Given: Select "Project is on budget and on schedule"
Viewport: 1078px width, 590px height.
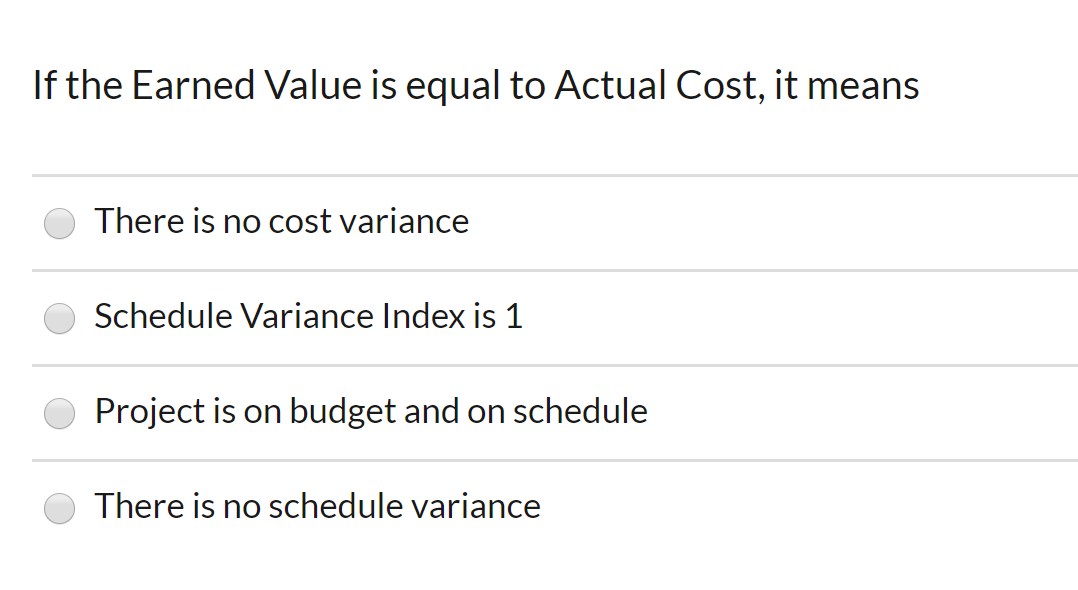Looking at the screenshot, I should tap(59, 412).
